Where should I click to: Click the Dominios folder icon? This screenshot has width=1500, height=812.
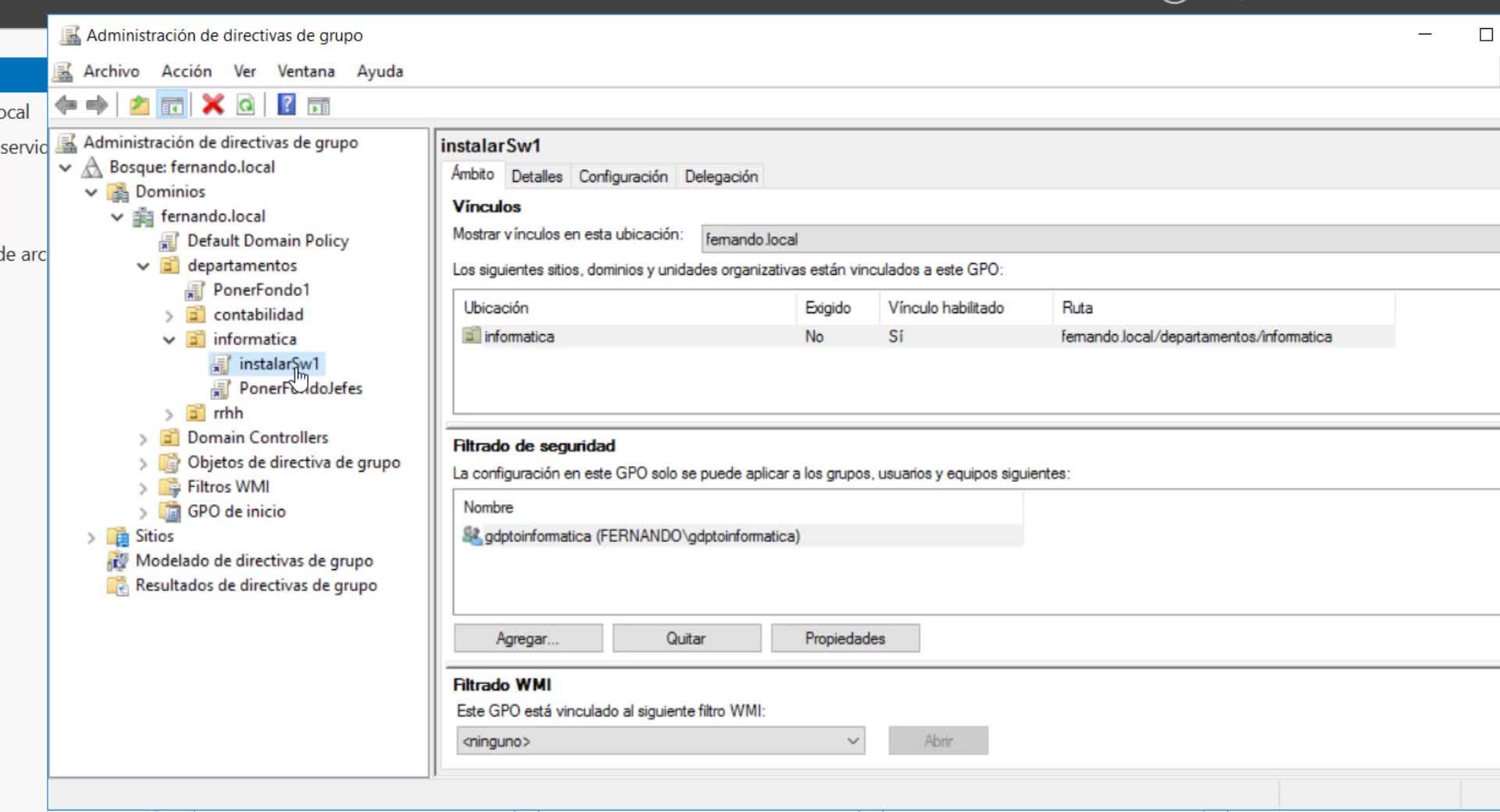118,192
